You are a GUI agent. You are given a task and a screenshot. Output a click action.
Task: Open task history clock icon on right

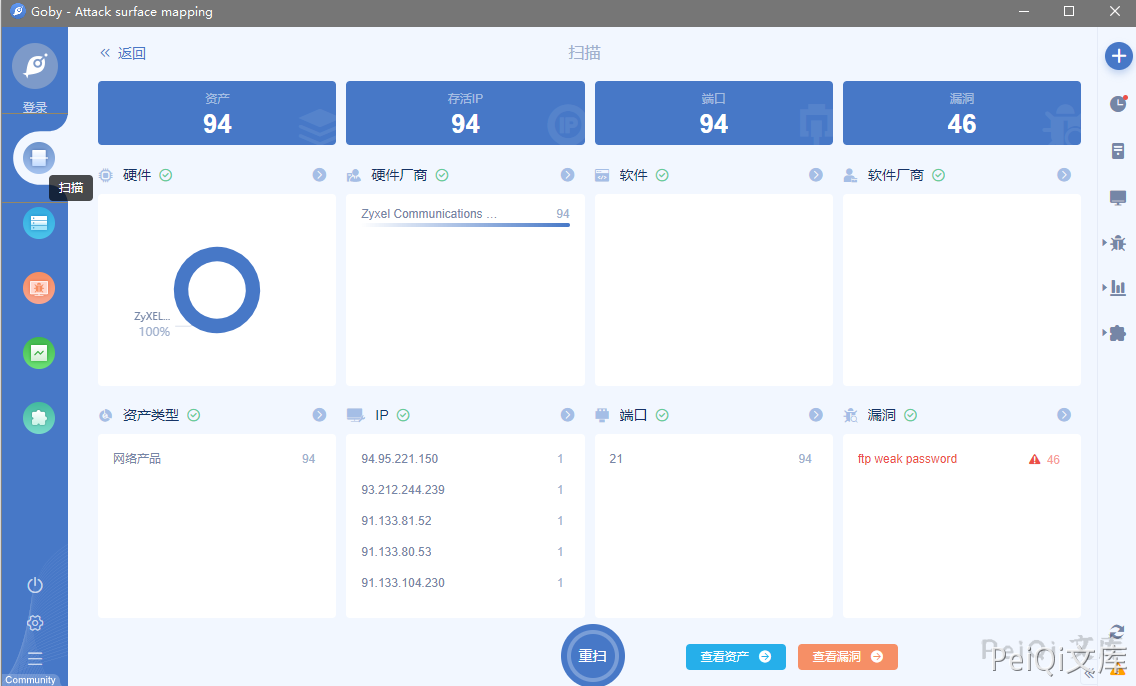pos(1118,104)
